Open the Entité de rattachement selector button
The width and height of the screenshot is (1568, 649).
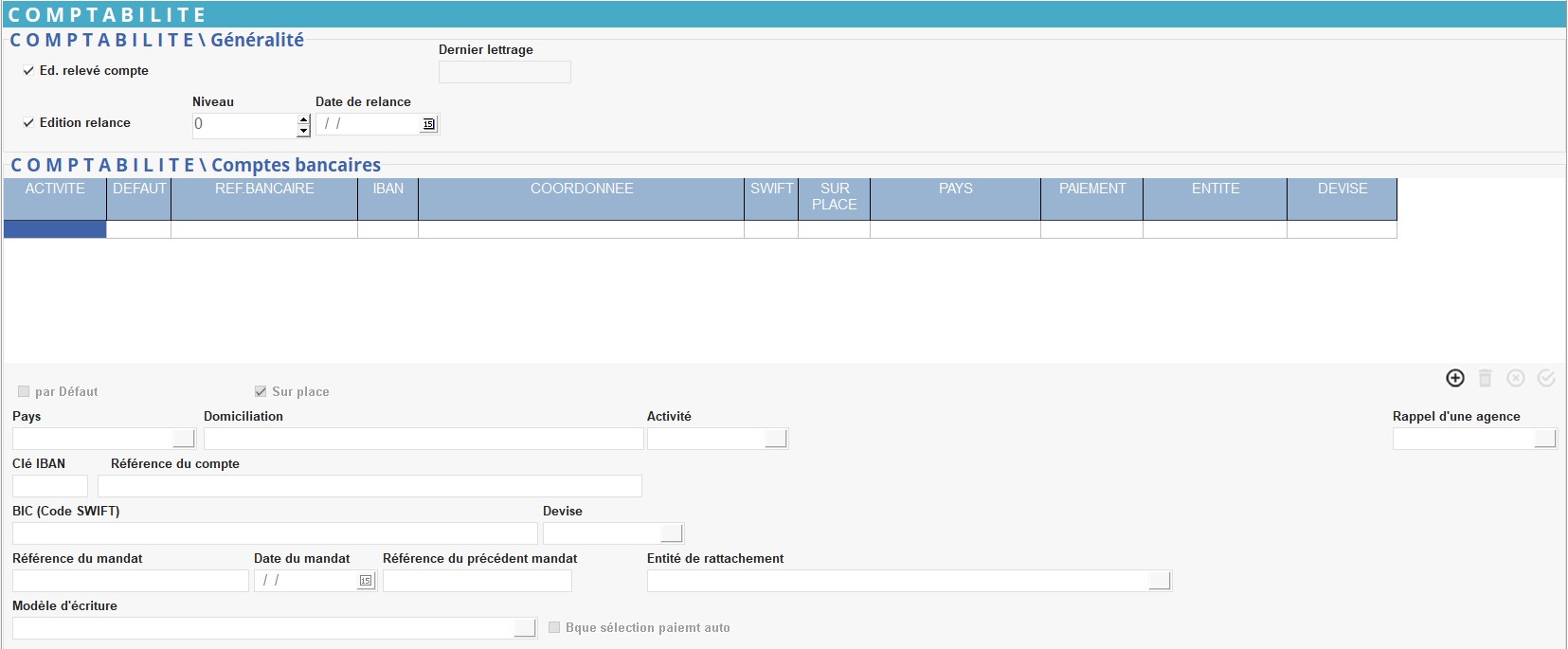click(x=1160, y=581)
